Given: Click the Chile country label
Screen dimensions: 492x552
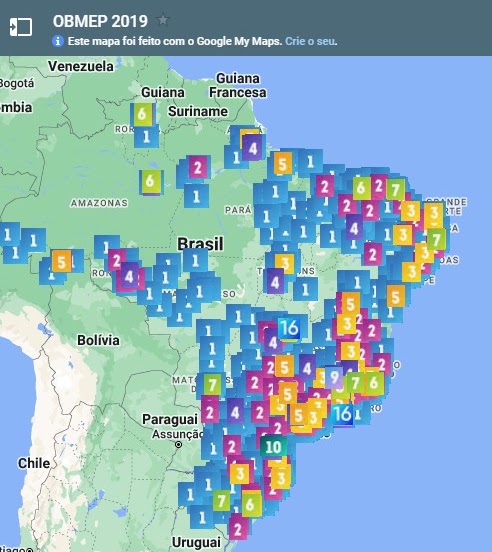Looking at the screenshot, I should pos(34,463).
